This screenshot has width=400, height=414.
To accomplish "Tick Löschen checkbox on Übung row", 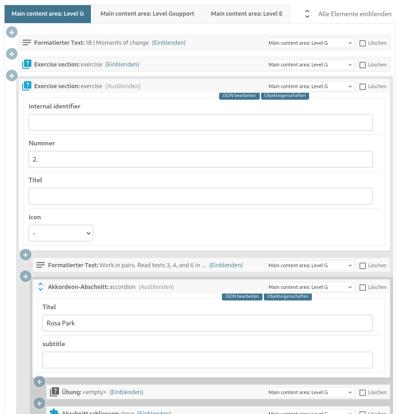I will [x=362, y=393].
